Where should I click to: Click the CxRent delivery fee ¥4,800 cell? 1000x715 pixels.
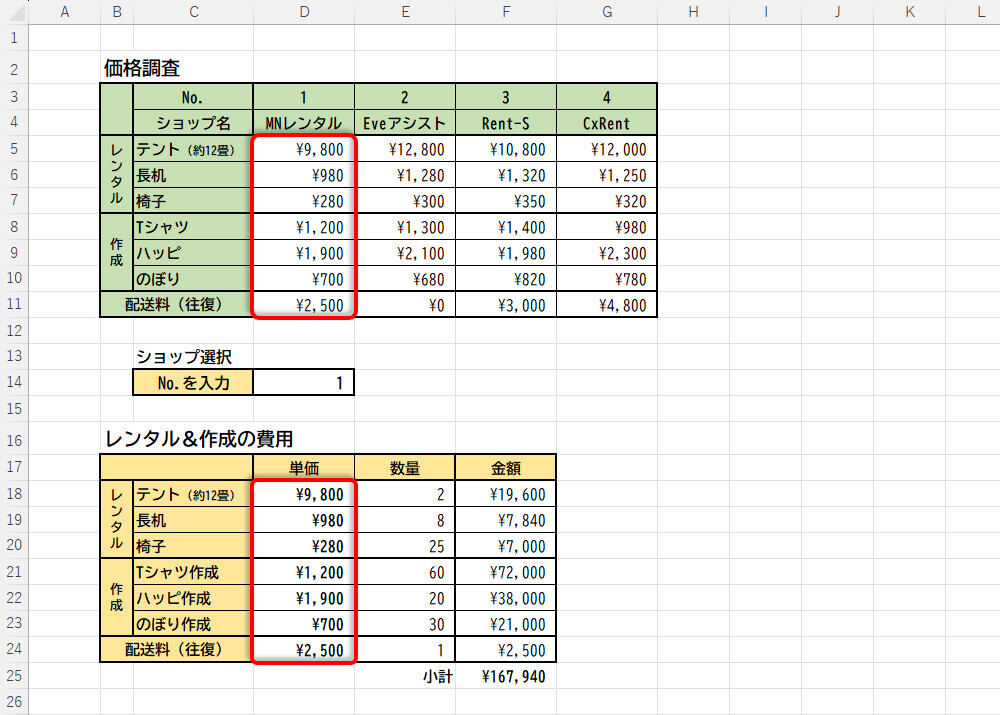tap(606, 305)
